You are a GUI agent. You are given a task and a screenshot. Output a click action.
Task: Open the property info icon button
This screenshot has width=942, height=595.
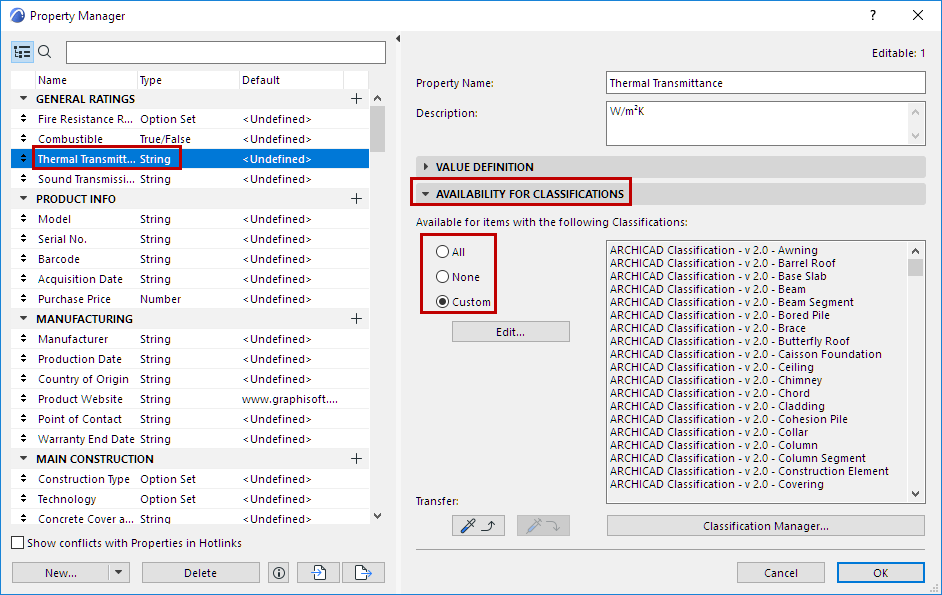(279, 573)
